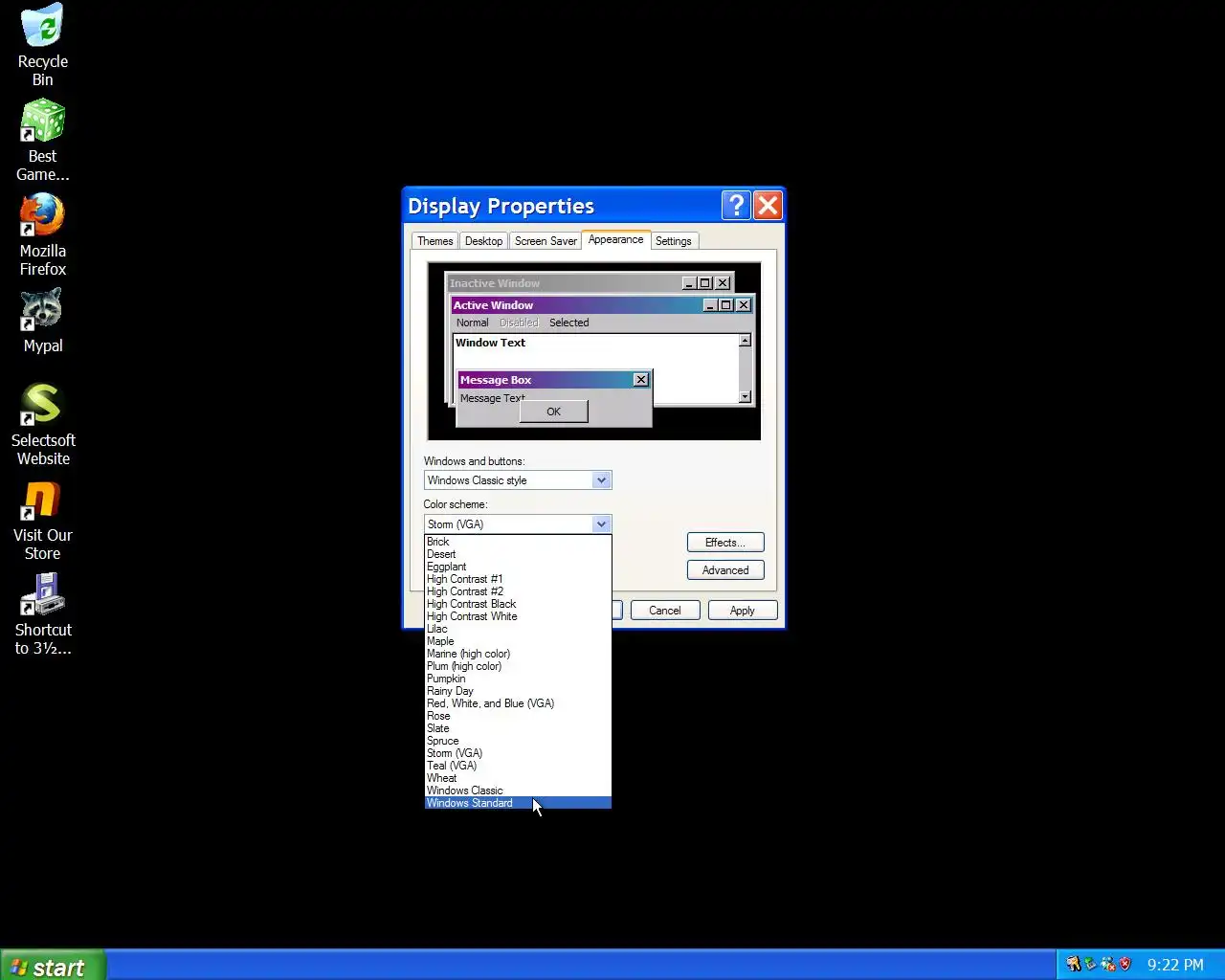1225x980 pixels.
Task: Click the red security shield tray icon
Action: click(x=1125, y=964)
